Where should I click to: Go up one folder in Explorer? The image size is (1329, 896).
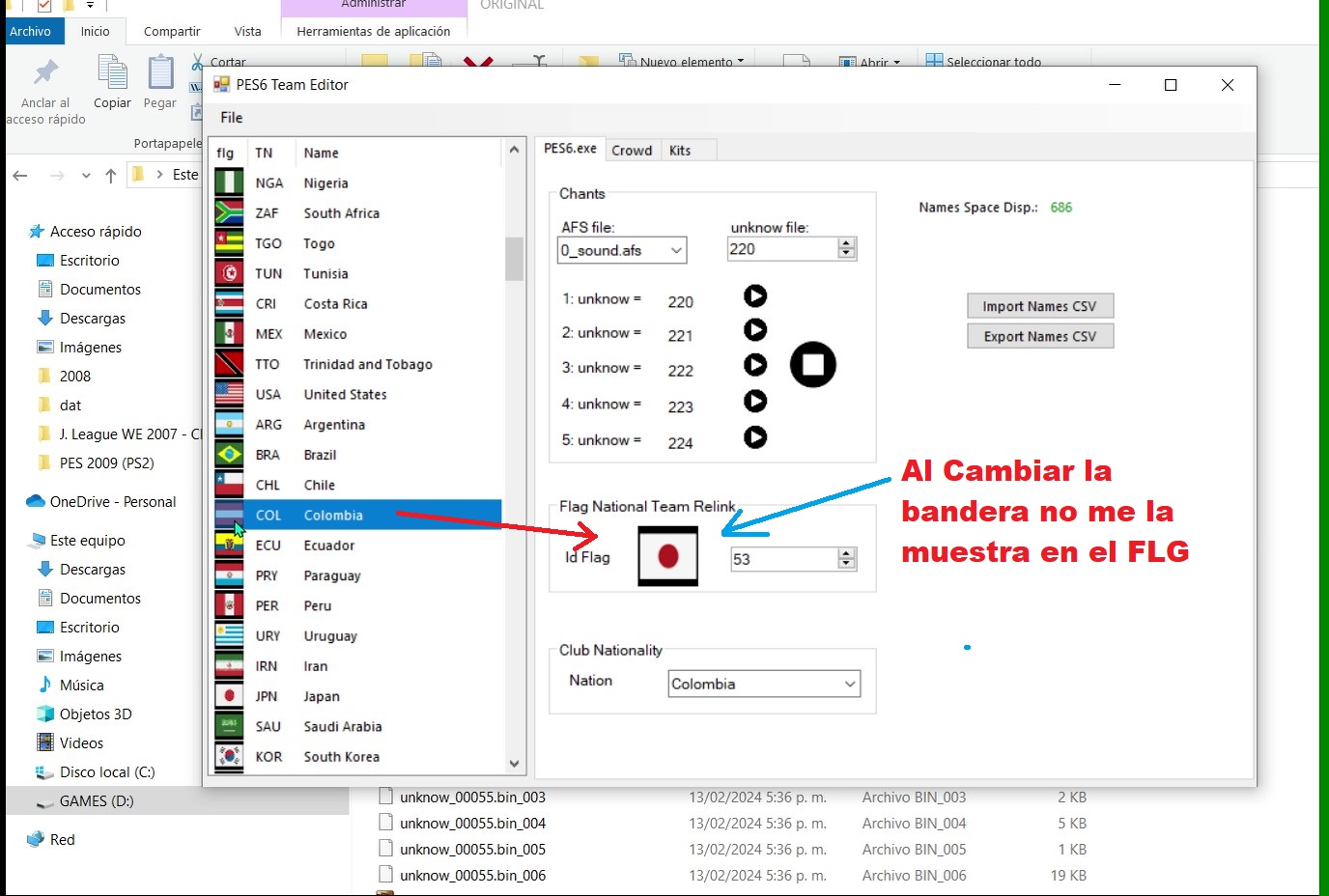click(x=110, y=176)
